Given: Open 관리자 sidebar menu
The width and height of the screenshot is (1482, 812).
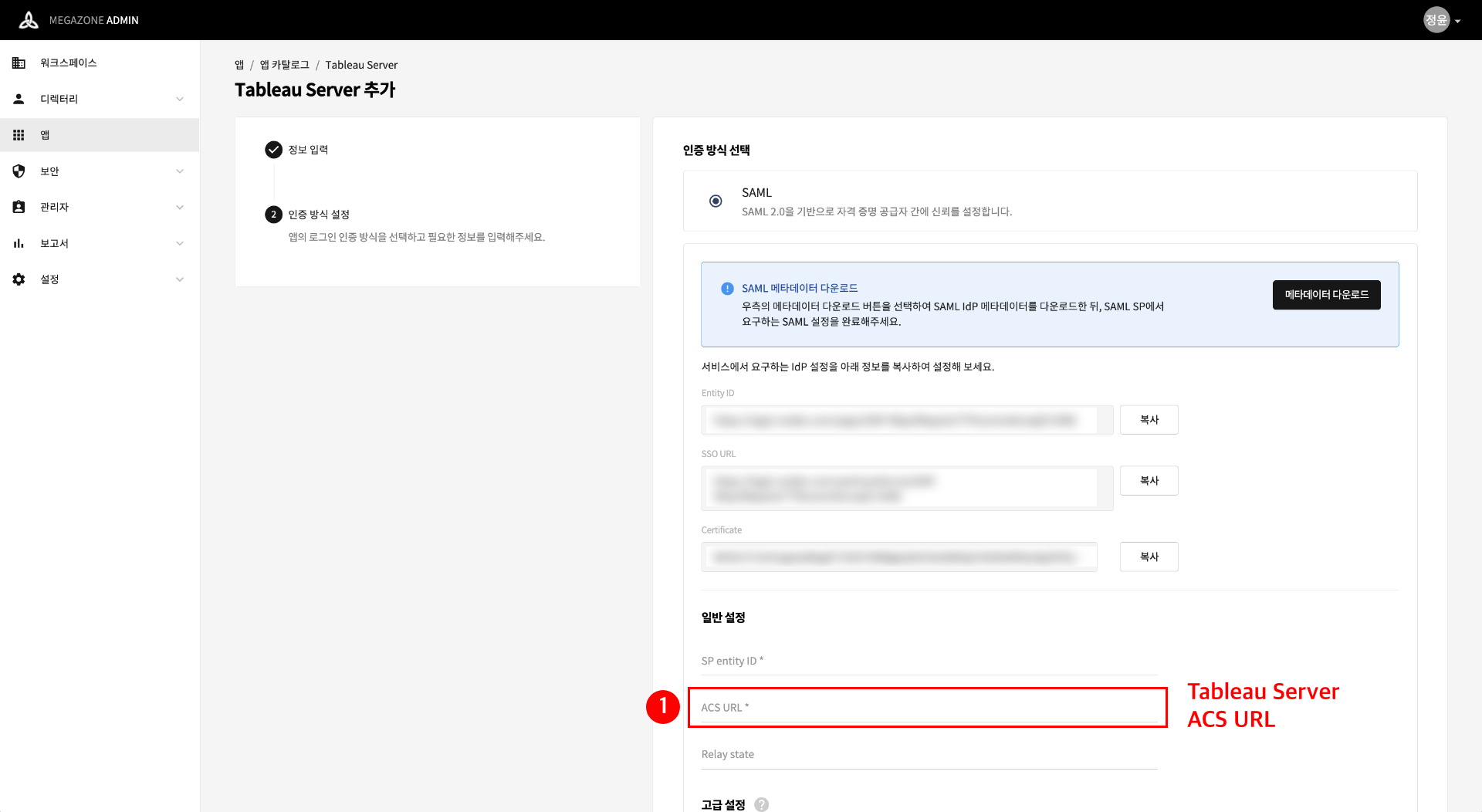Looking at the screenshot, I should pos(100,207).
